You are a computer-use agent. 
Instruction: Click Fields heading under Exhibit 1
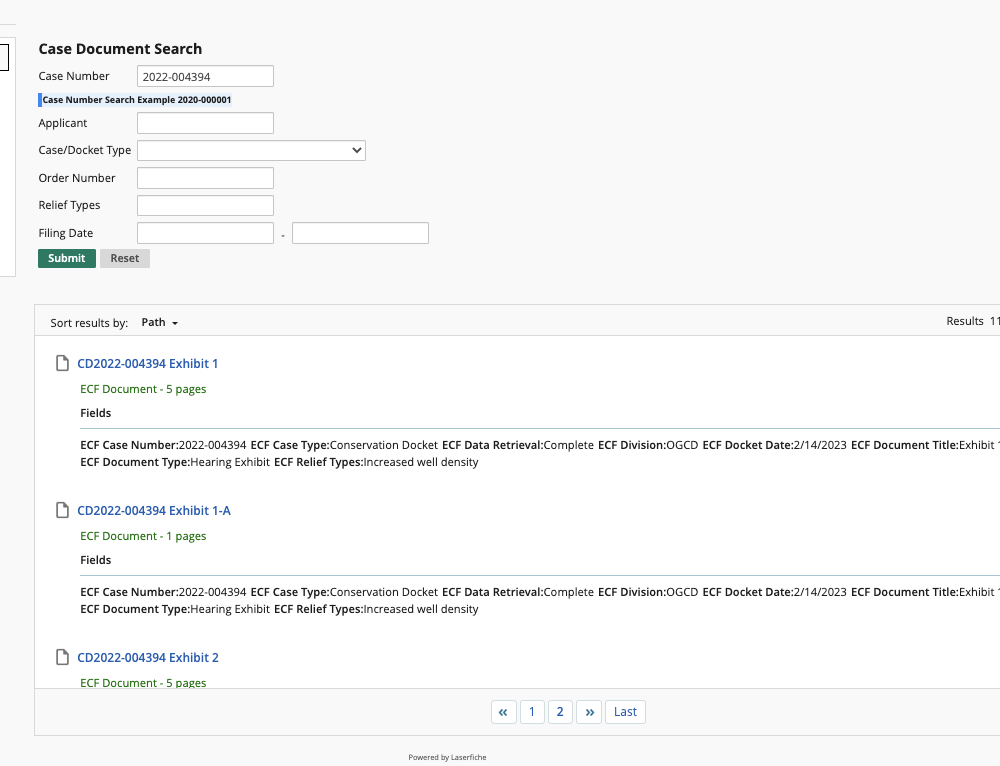[x=96, y=413]
